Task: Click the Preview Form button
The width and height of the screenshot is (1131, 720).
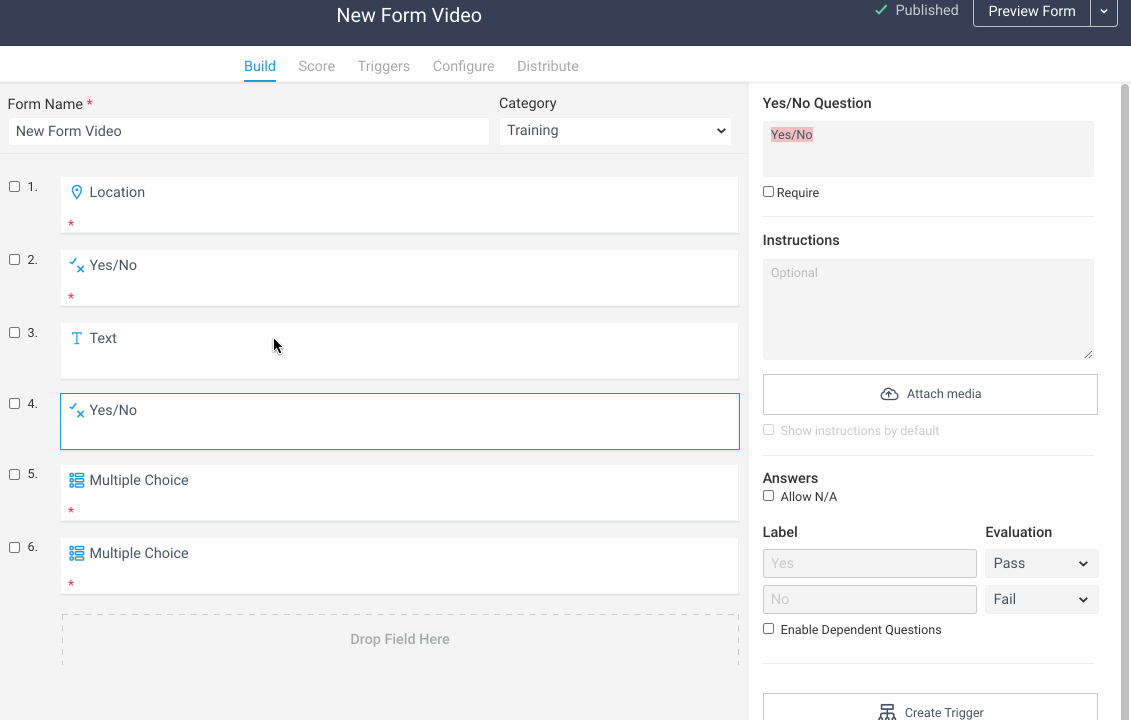Action: pos(1031,12)
